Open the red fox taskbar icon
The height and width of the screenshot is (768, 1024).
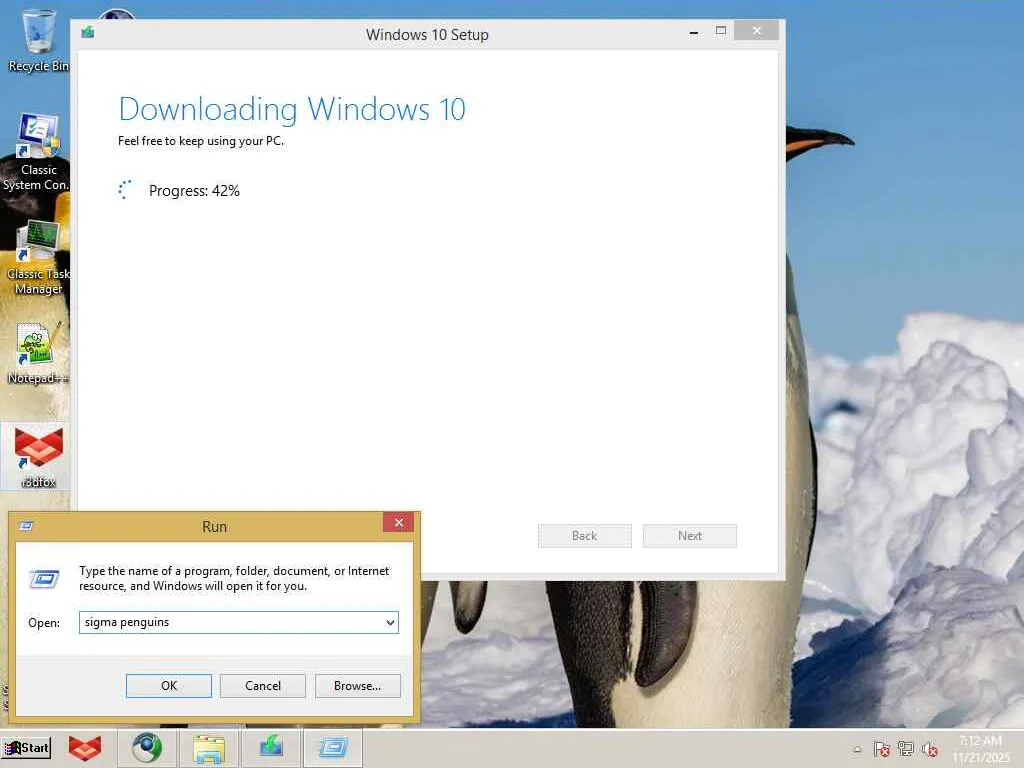tap(85, 748)
